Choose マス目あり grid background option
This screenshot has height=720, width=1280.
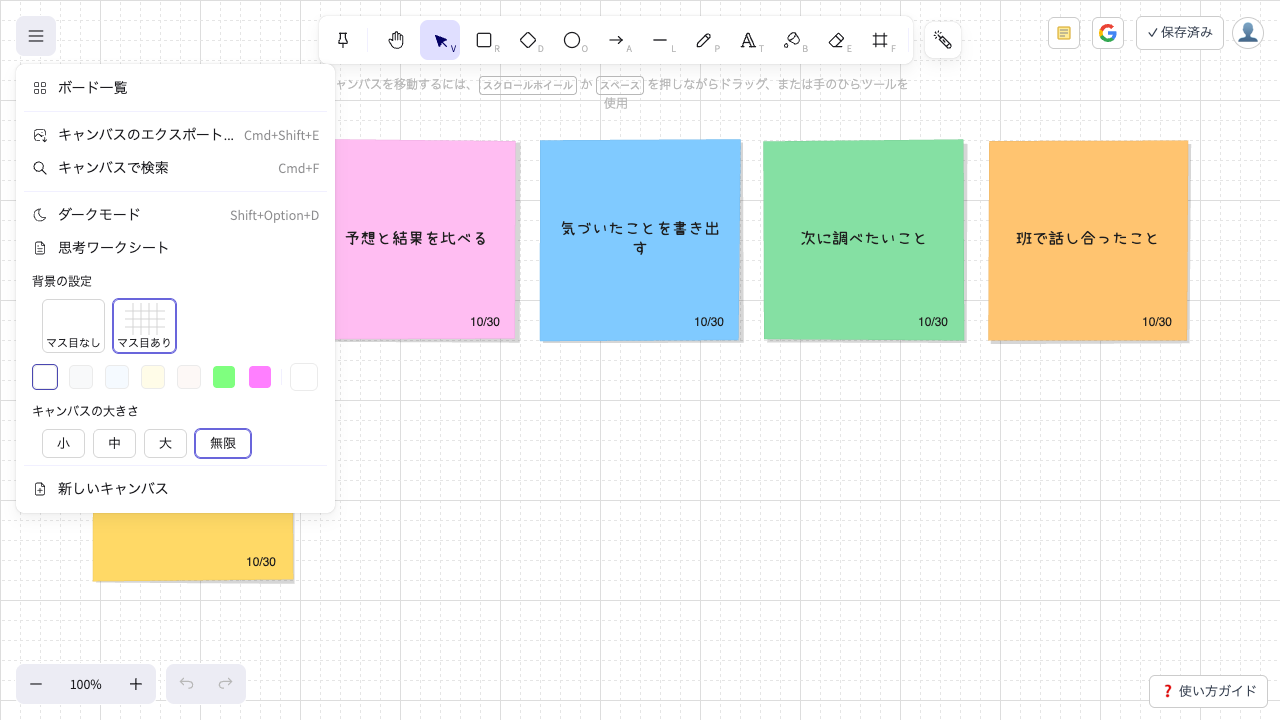click(x=145, y=326)
